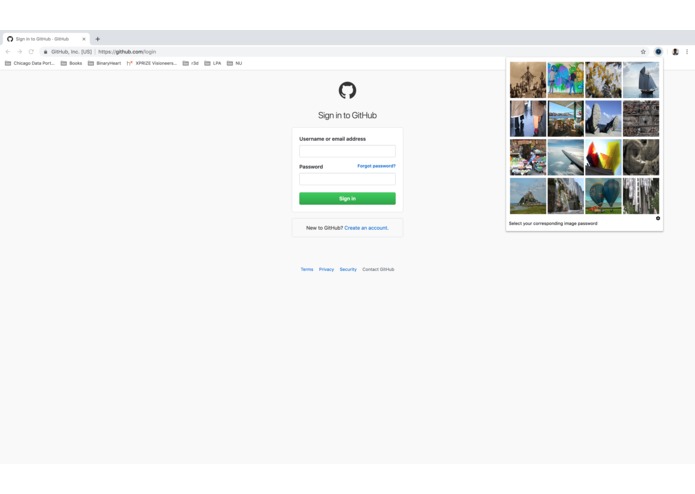Click the address bar URL
The image size is (695, 494).
[127, 52]
